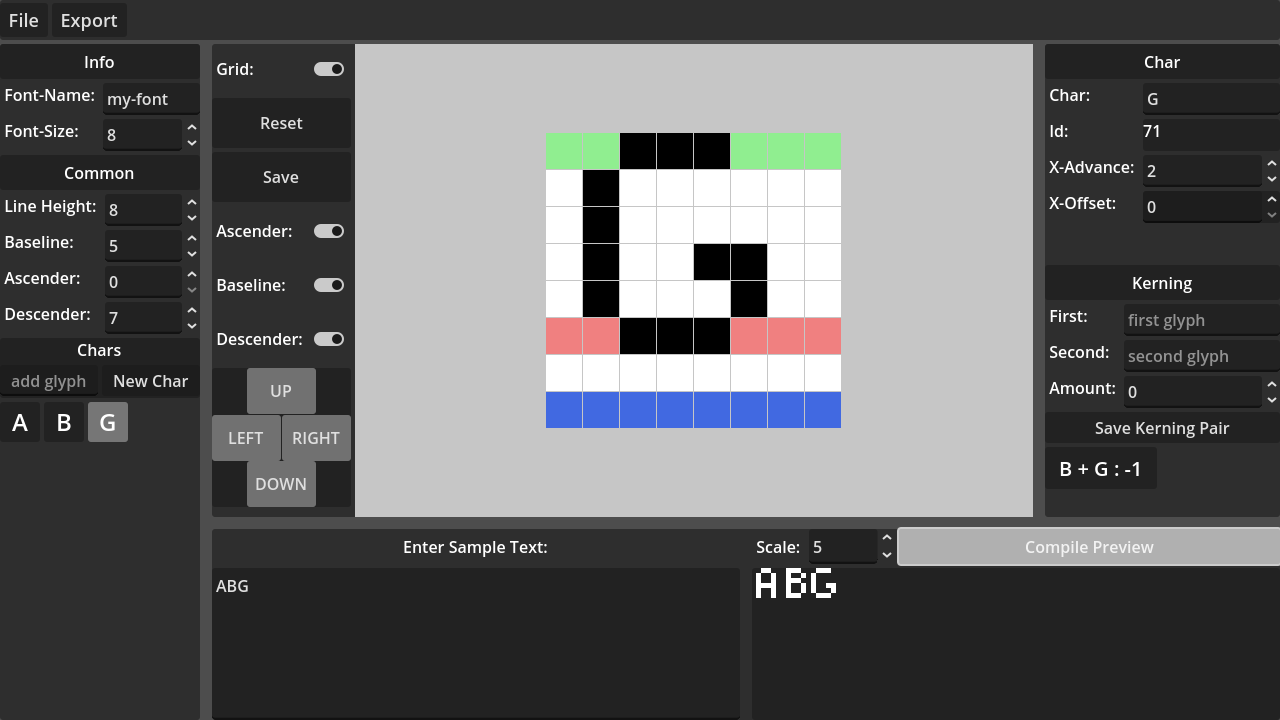Open the File menu
Viewport: 1280px width, 720px height.
pos(23,20)
